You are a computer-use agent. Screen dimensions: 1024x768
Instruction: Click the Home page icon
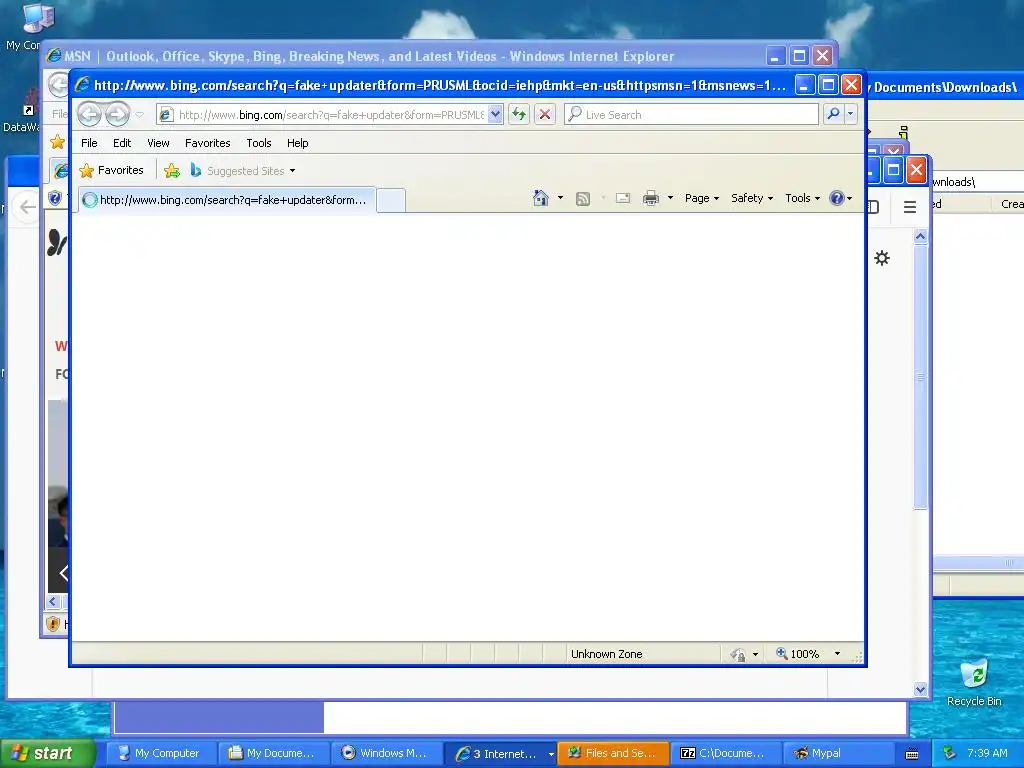click(541, 198)
